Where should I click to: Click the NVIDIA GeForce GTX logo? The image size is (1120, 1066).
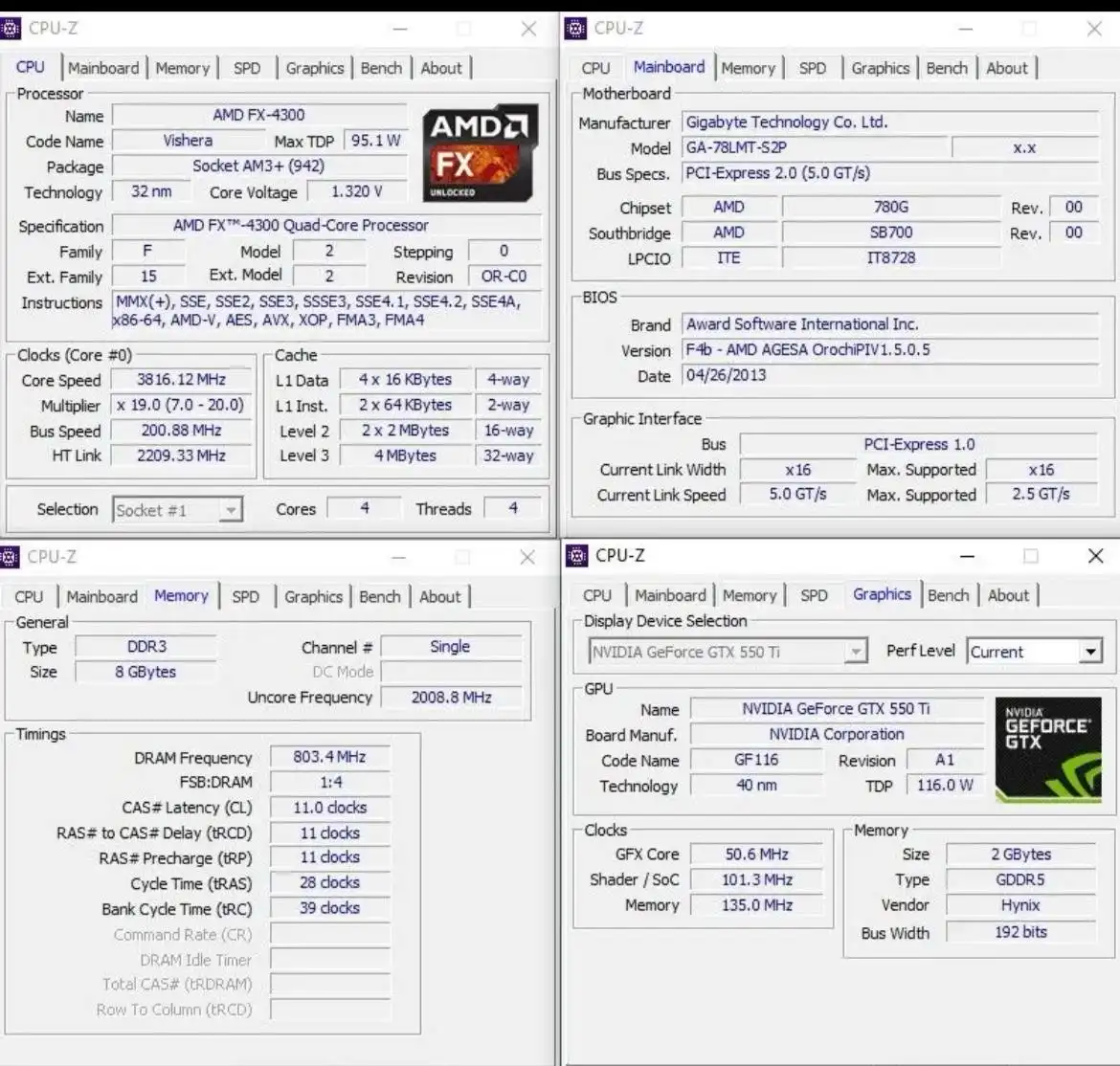point(1047,748)
